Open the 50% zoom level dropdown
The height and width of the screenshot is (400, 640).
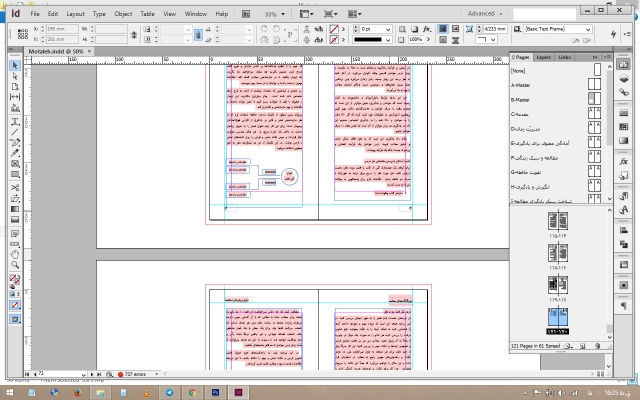click(x=274, y=14)
